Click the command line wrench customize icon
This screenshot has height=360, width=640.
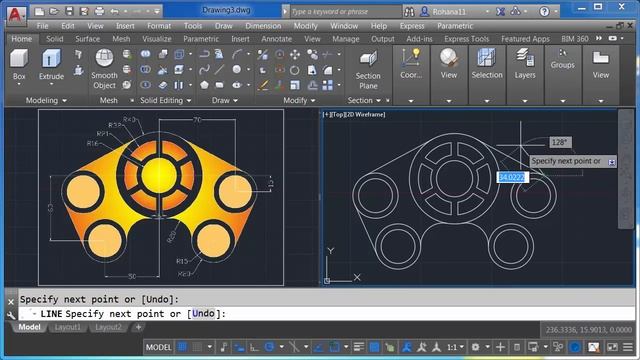pos(11,315)
